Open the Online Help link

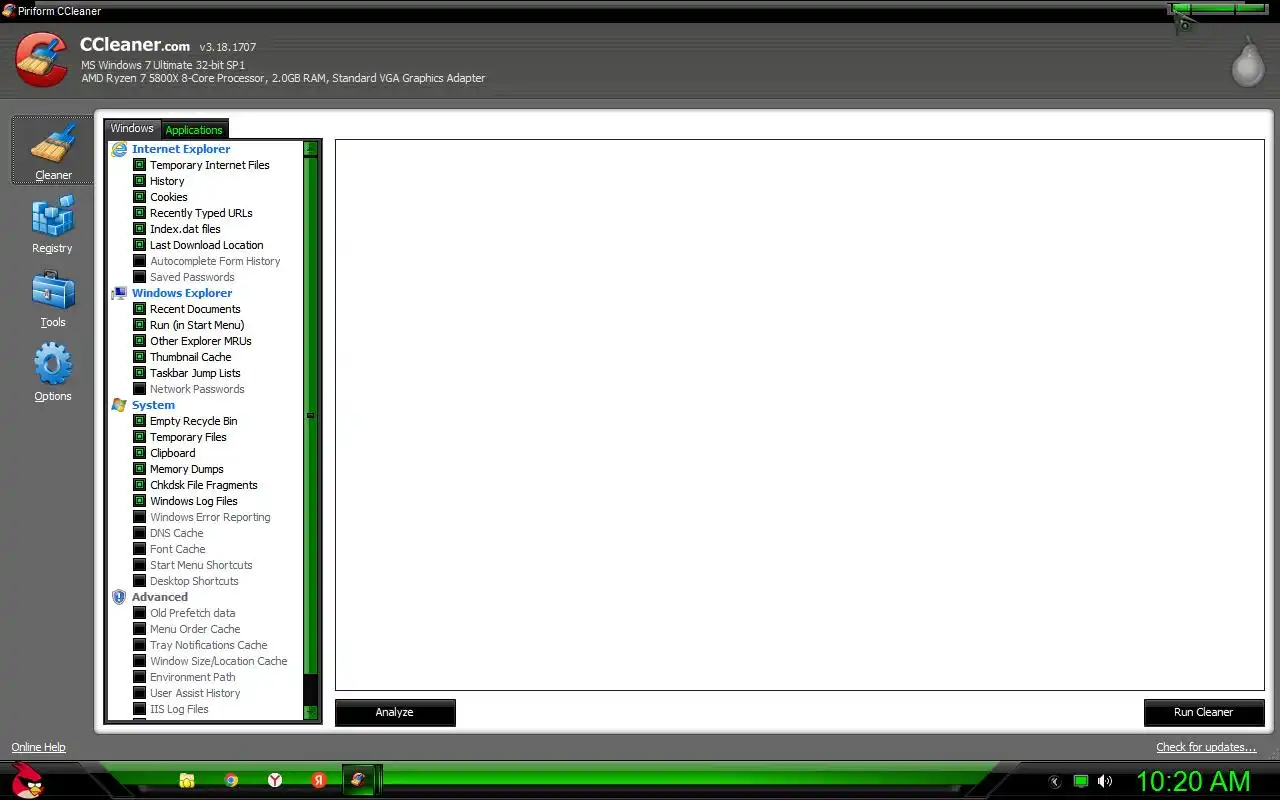coord(38,747)
